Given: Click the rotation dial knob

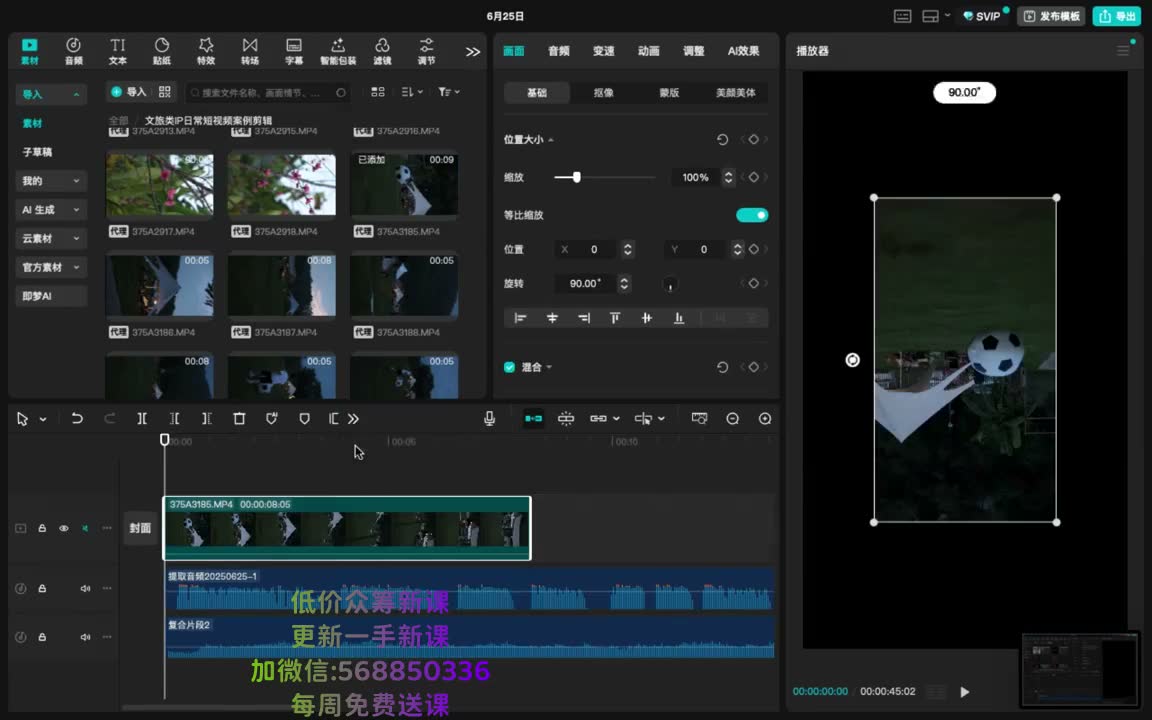Looking at the screenshot, I should click(669, 284).
